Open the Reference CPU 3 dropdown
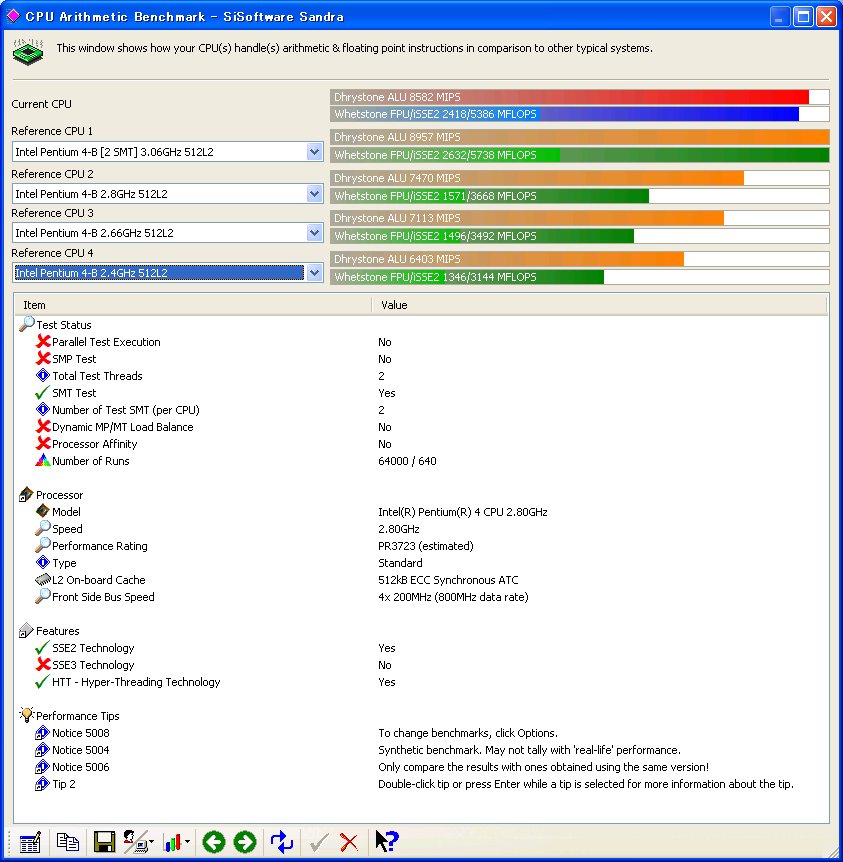Screen dimensions: 843x862 (315, 233)
